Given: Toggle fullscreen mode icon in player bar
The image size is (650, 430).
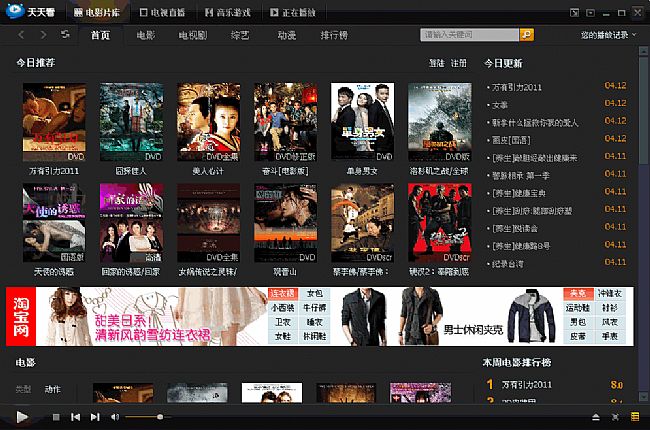Looking at the screenshot, I should (x=615, y=417).
